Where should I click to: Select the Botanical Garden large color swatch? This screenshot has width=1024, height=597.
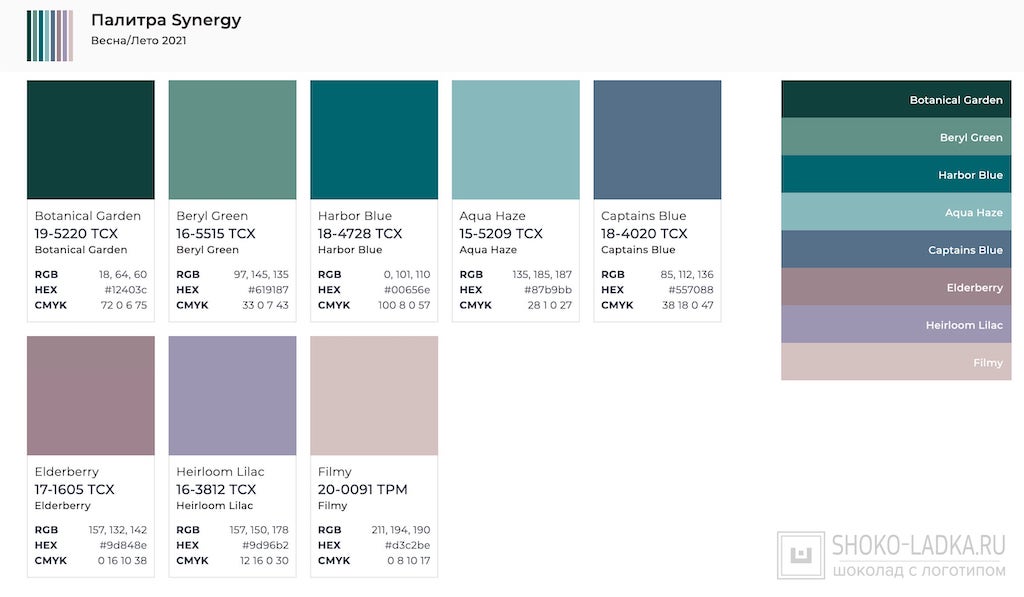tap(91, 140)
